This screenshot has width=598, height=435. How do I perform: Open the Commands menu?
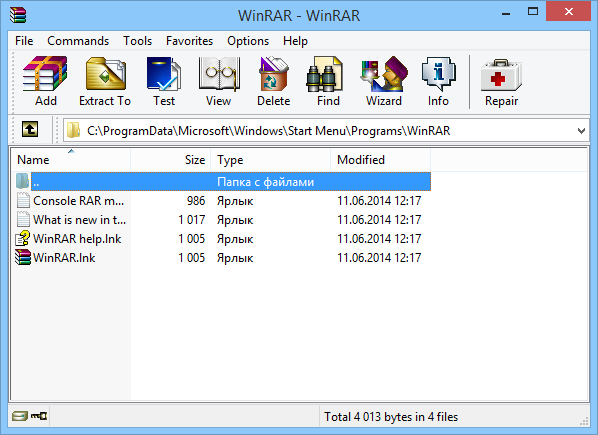78,41
